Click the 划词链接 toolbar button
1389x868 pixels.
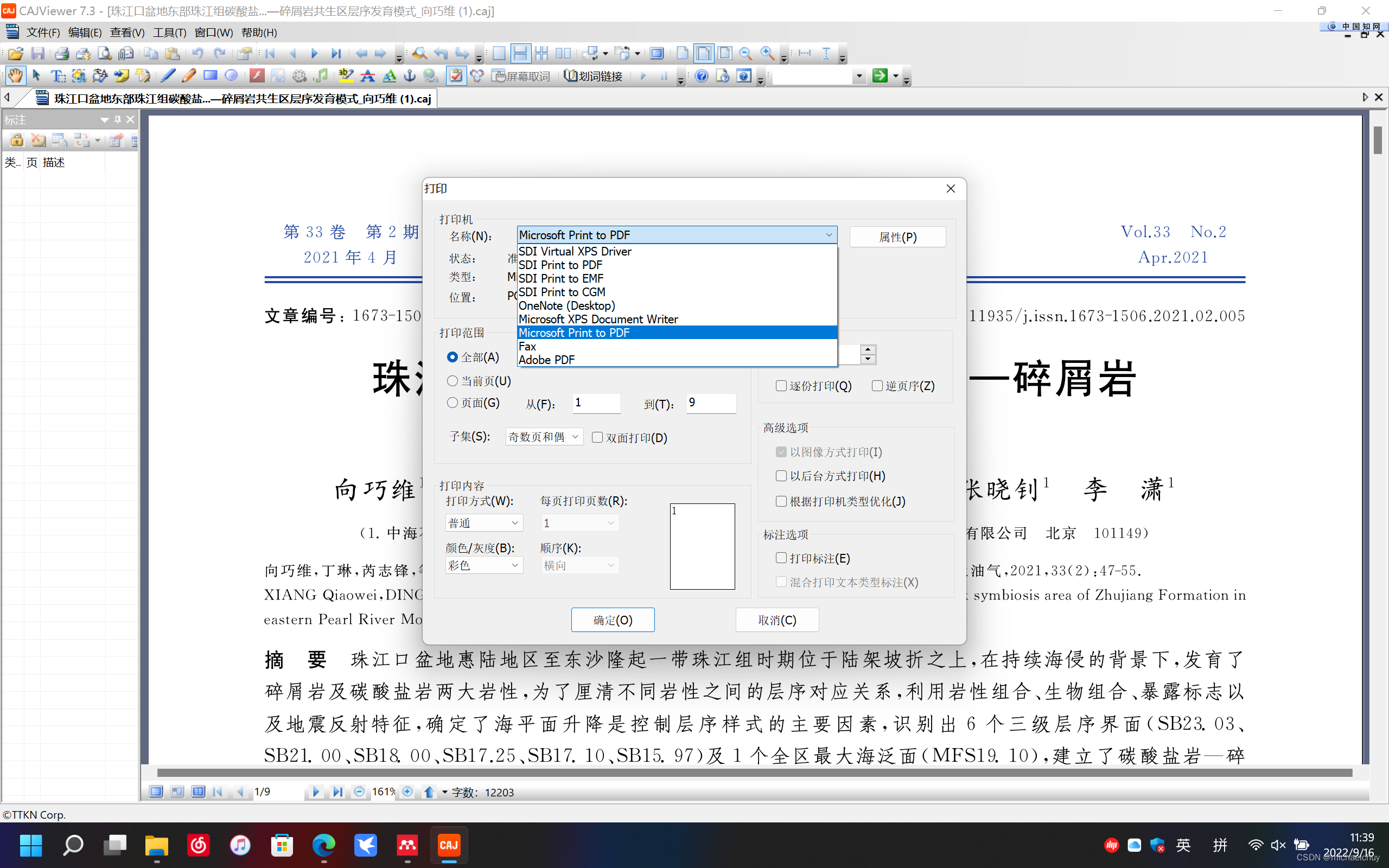tap(594, 76)
